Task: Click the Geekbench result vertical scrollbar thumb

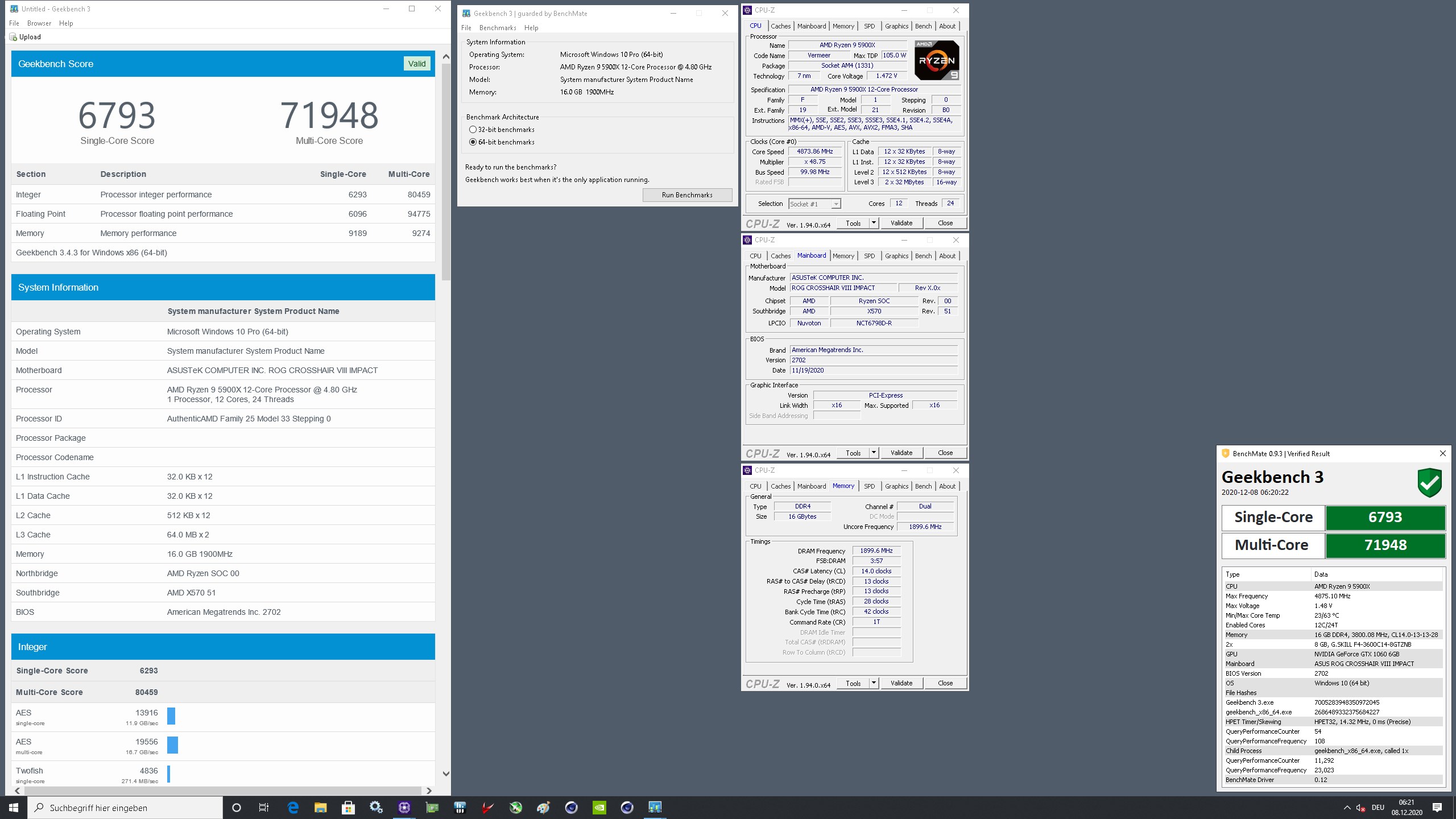Action: tap(446, 172)
